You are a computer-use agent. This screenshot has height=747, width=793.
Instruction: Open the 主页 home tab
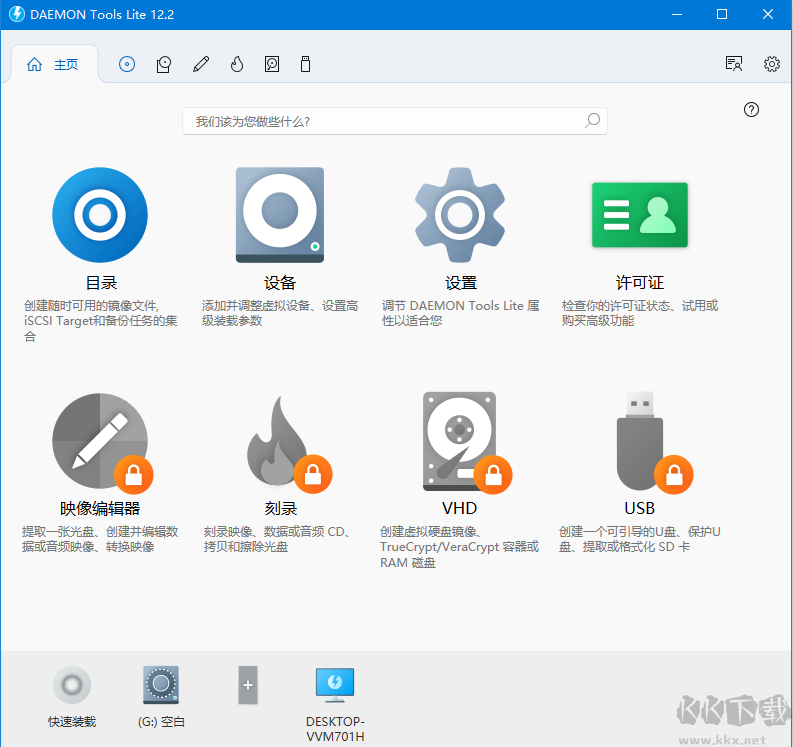tap(53, 64)
